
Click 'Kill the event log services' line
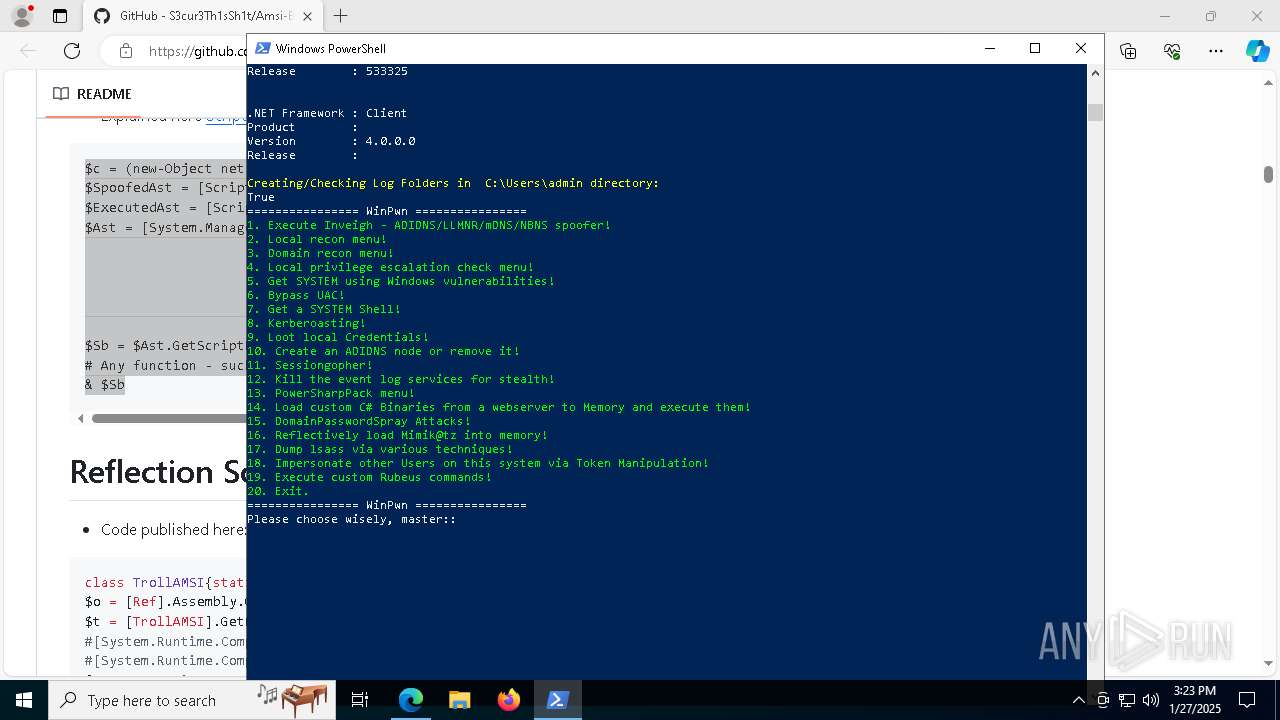pos(401,379)
